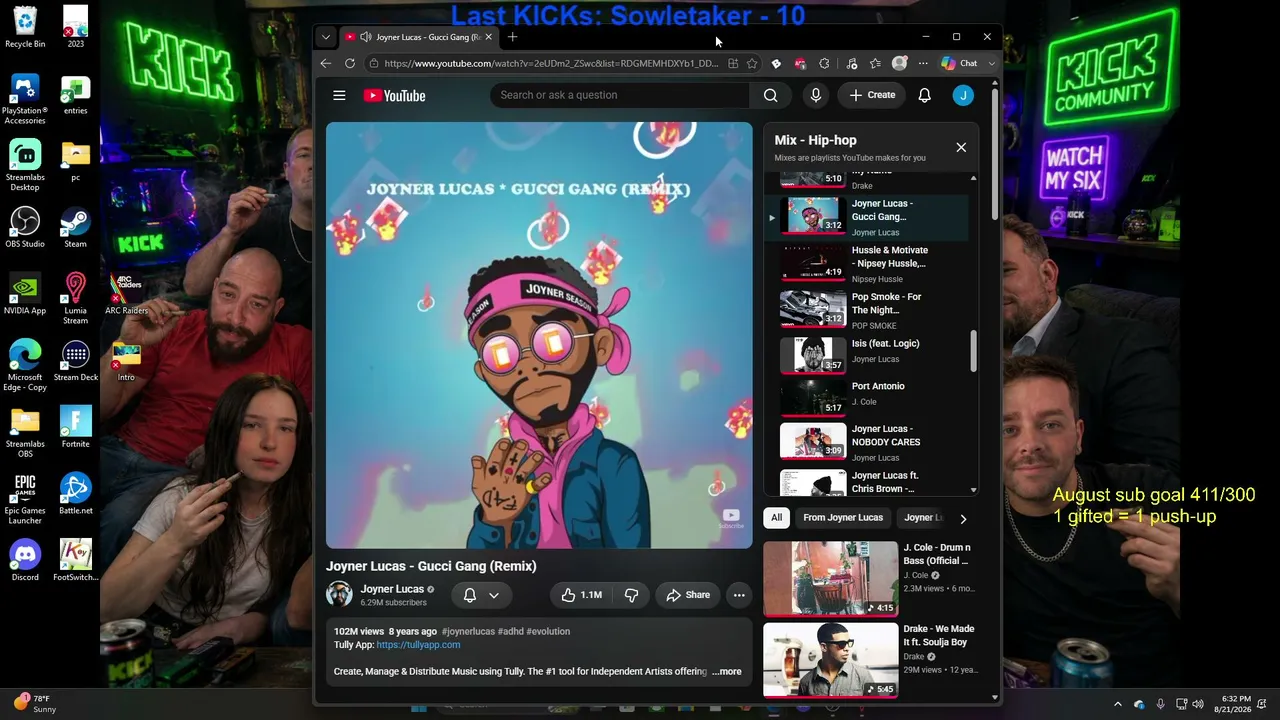The image size is (1280, 720).
Task: Open OBS Studio desktop icon
Action: pyautogui.click(x=25, y=227)
